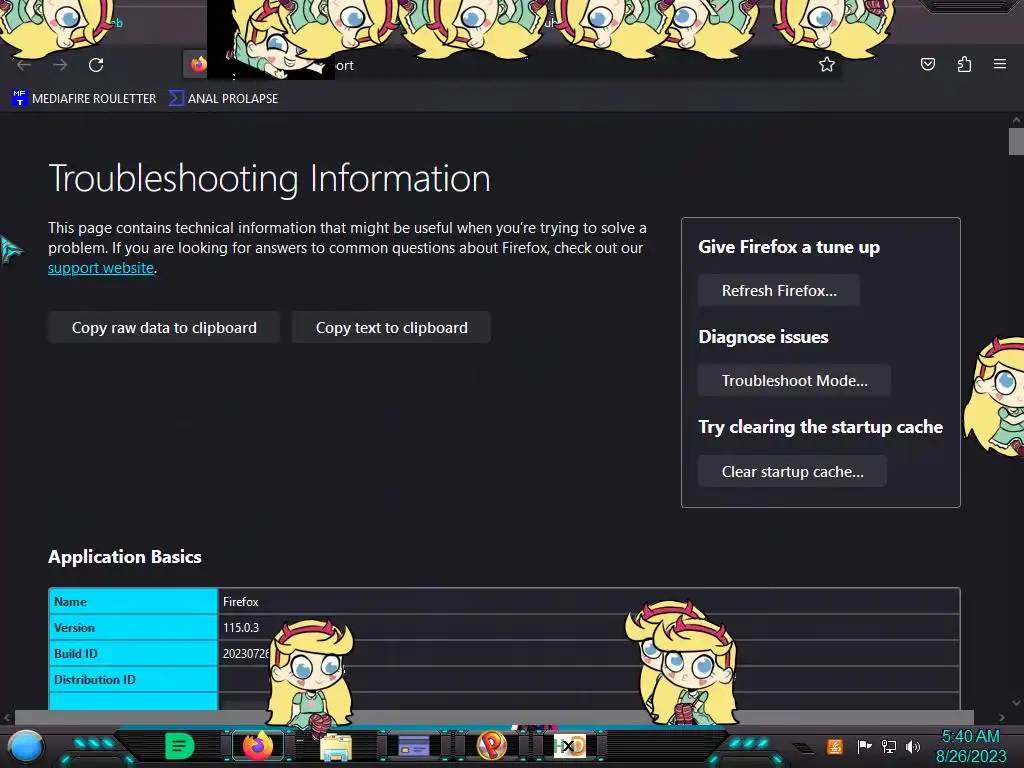The image size is (1024, 768).
Task: Click Copy raw data to clipboard
Action: (164, 327)
